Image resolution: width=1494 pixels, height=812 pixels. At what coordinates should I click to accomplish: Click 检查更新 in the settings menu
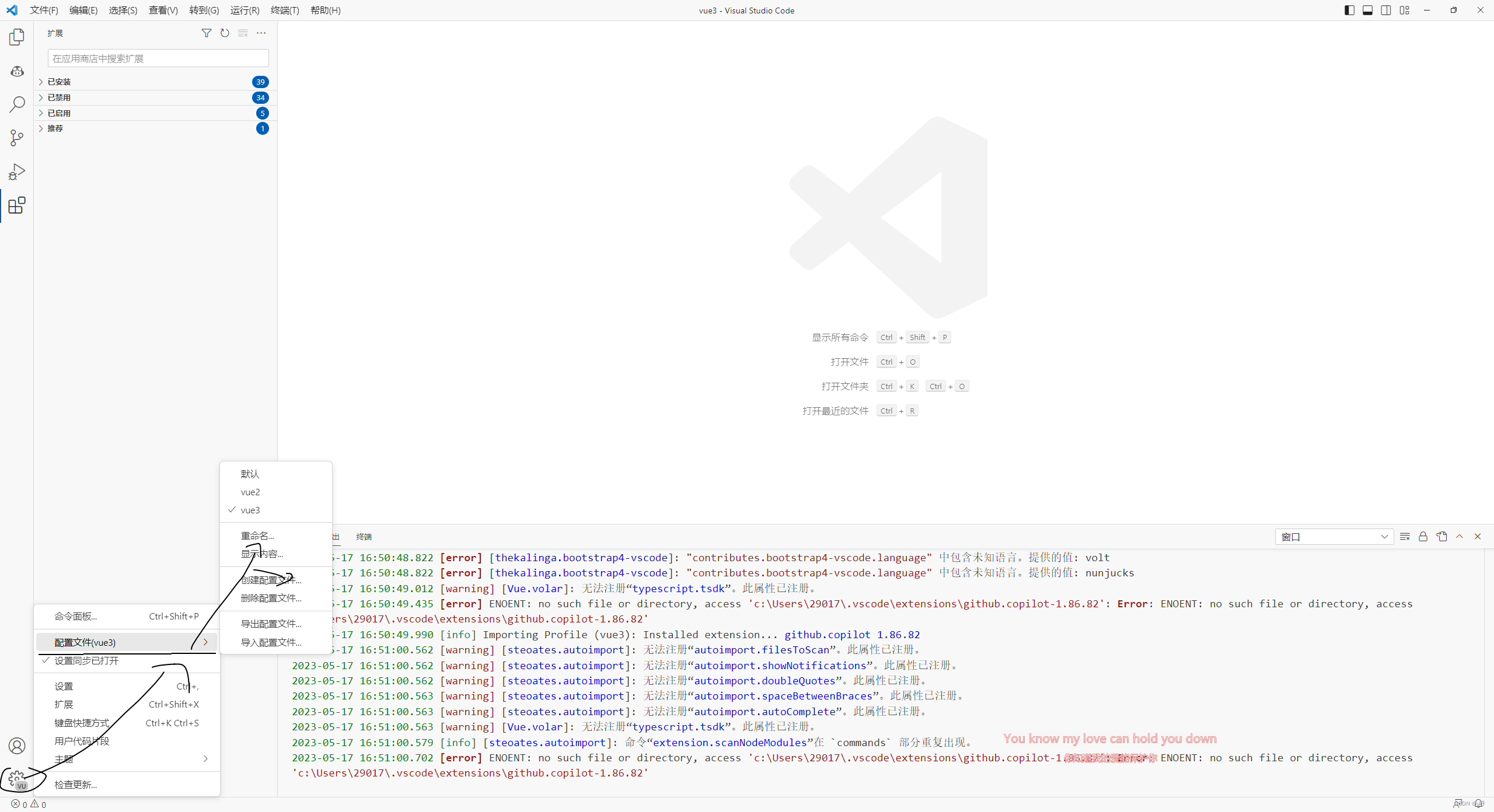pyautogui.click(x=76, y=785)
